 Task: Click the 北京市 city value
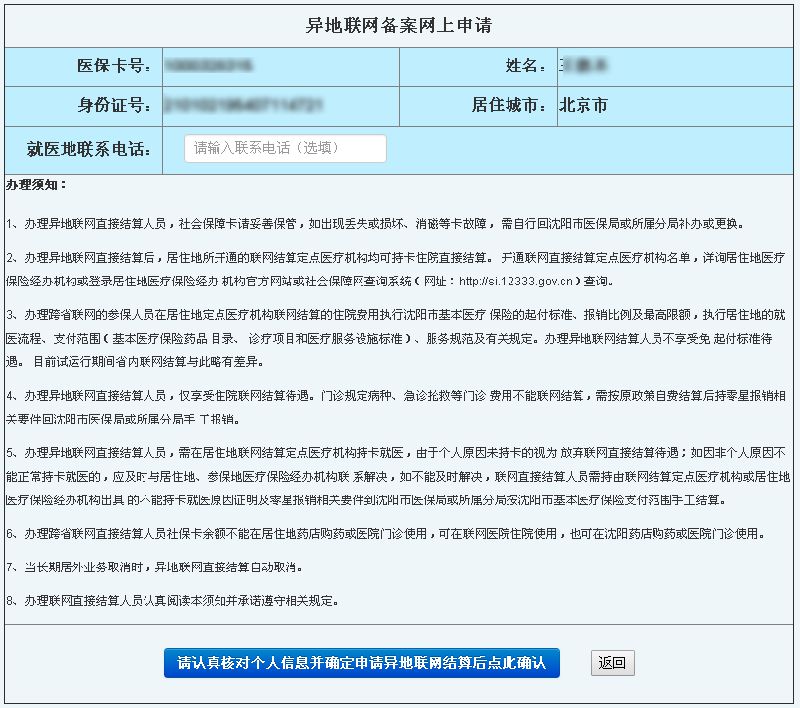(583, 105)
